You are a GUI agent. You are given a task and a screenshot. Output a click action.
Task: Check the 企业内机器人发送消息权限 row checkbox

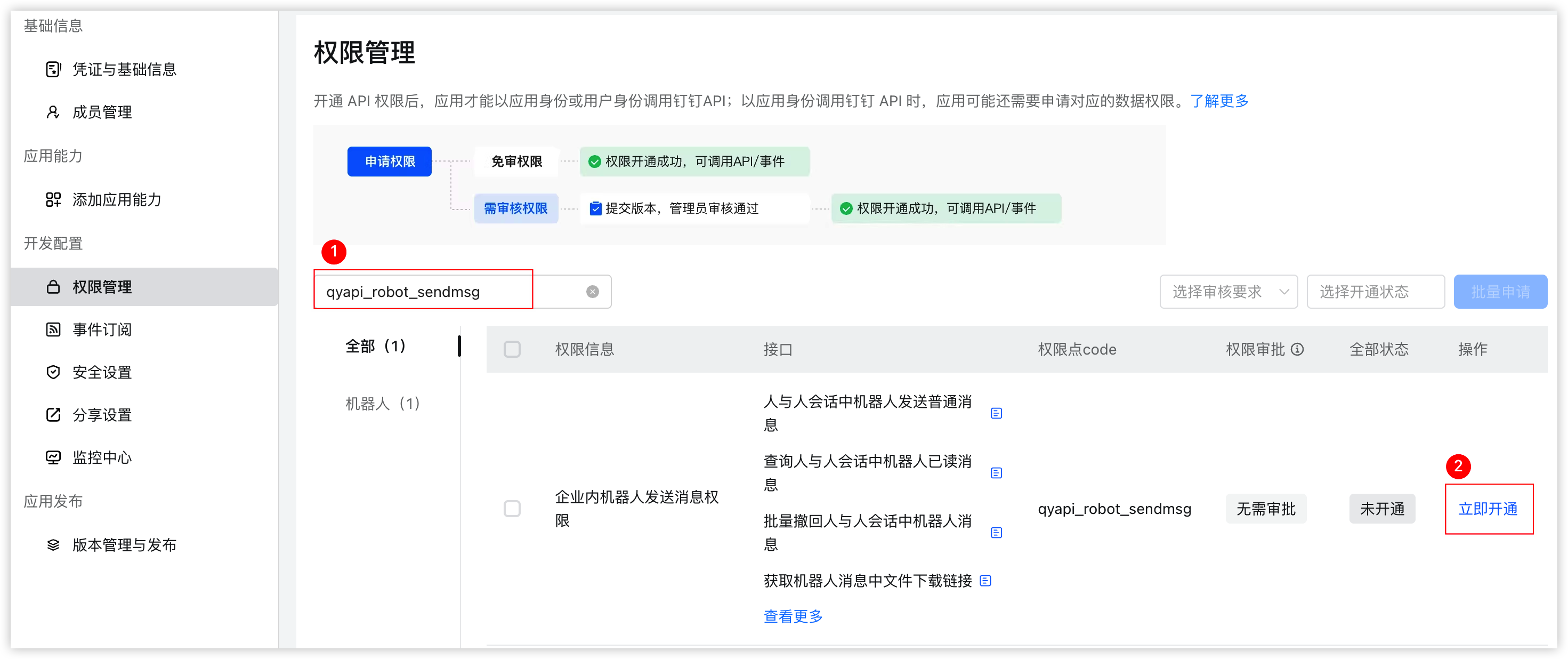512,509
